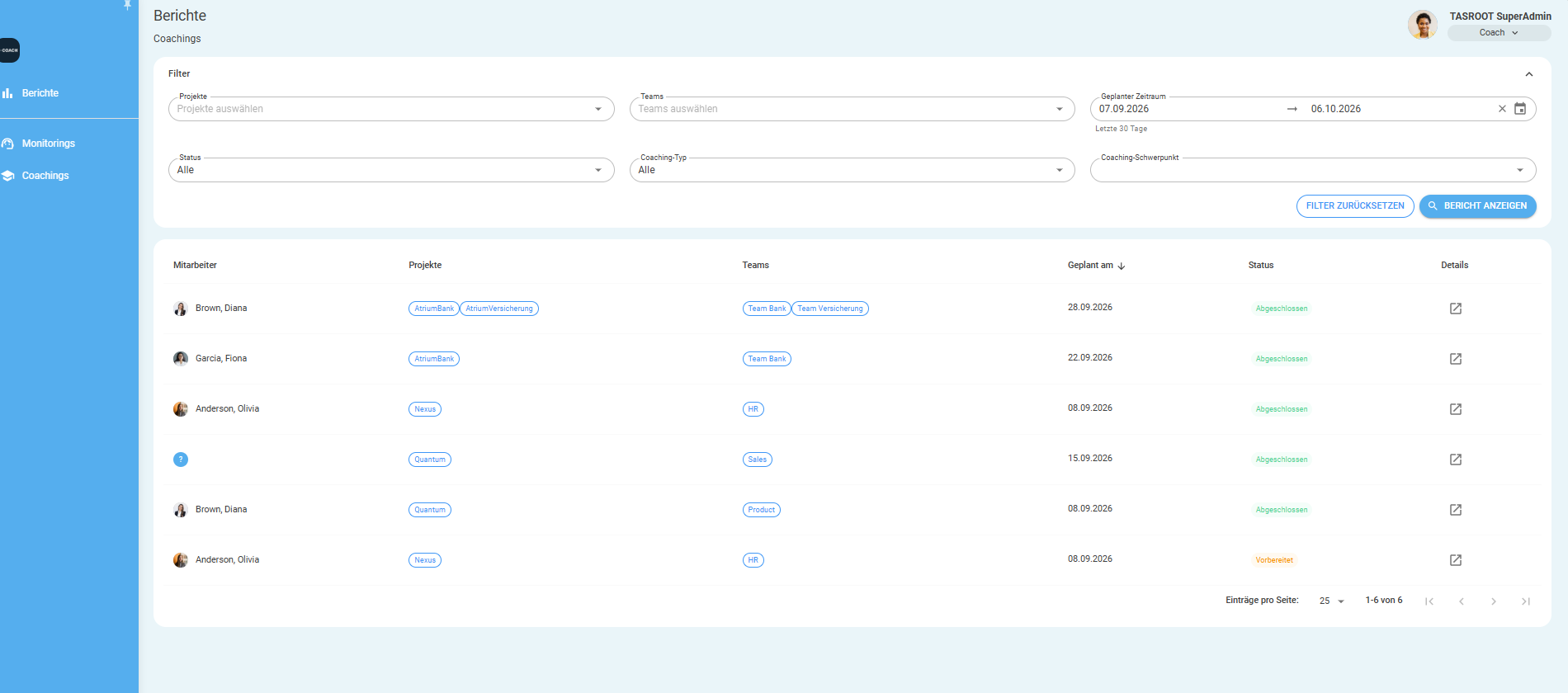Screen dimensions: 1568x693
Task: Change the Einträge pro Seite value
Action: (1331, 601)
